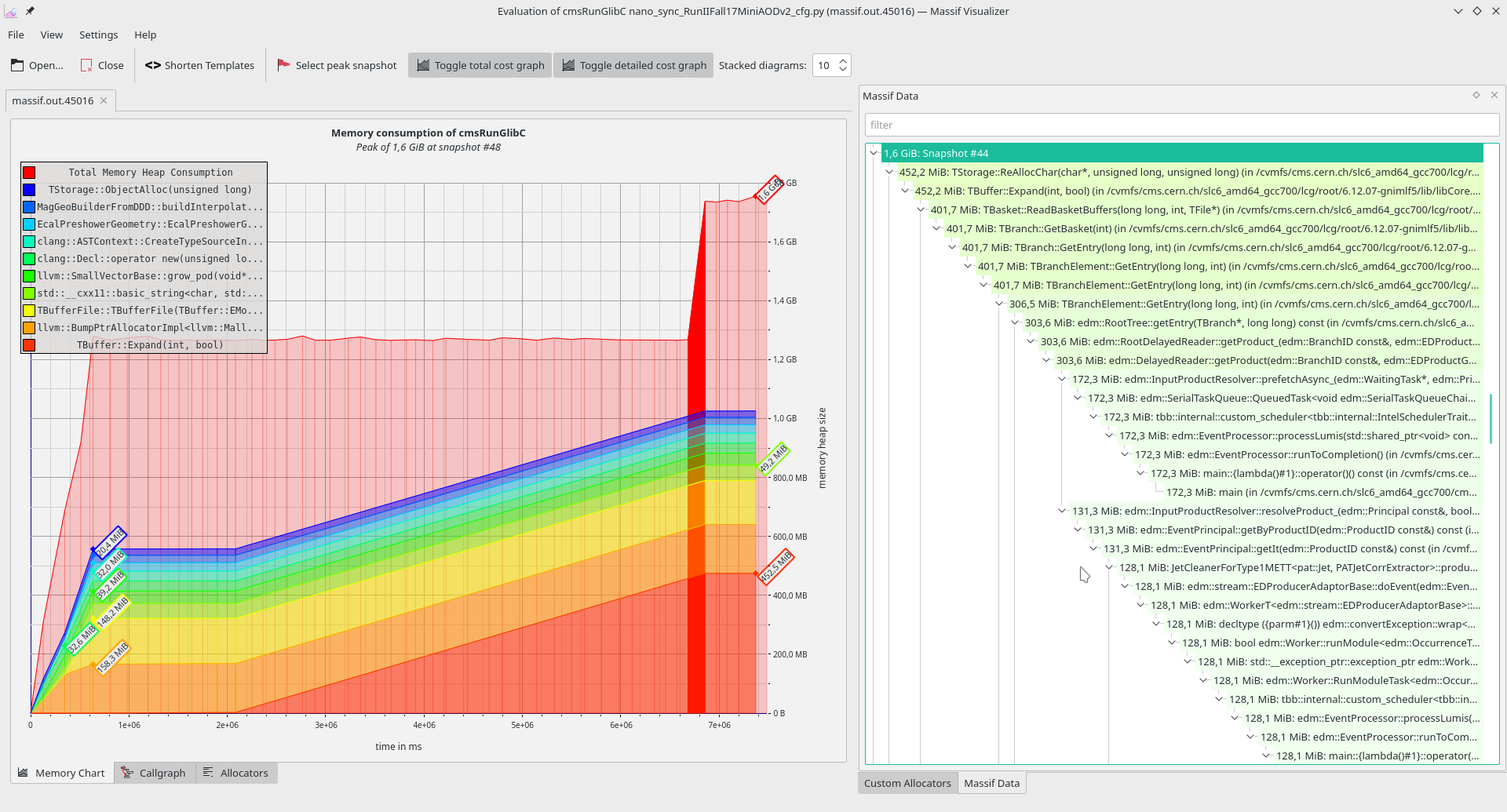Open the View menu

click(x=52, y=35)
